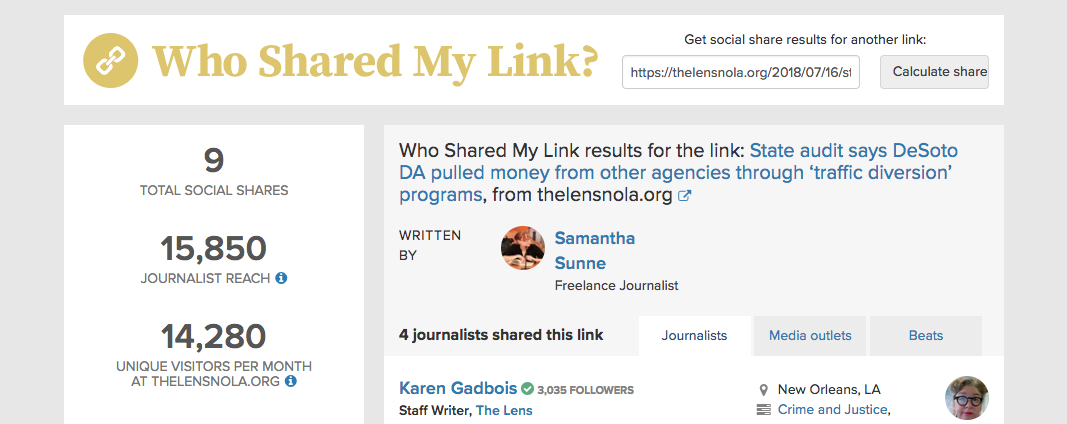The width and height of the screenshot is (1067, 424).
Task: Click the Who Shared My Link? title
Action: (x=375, y=60)
